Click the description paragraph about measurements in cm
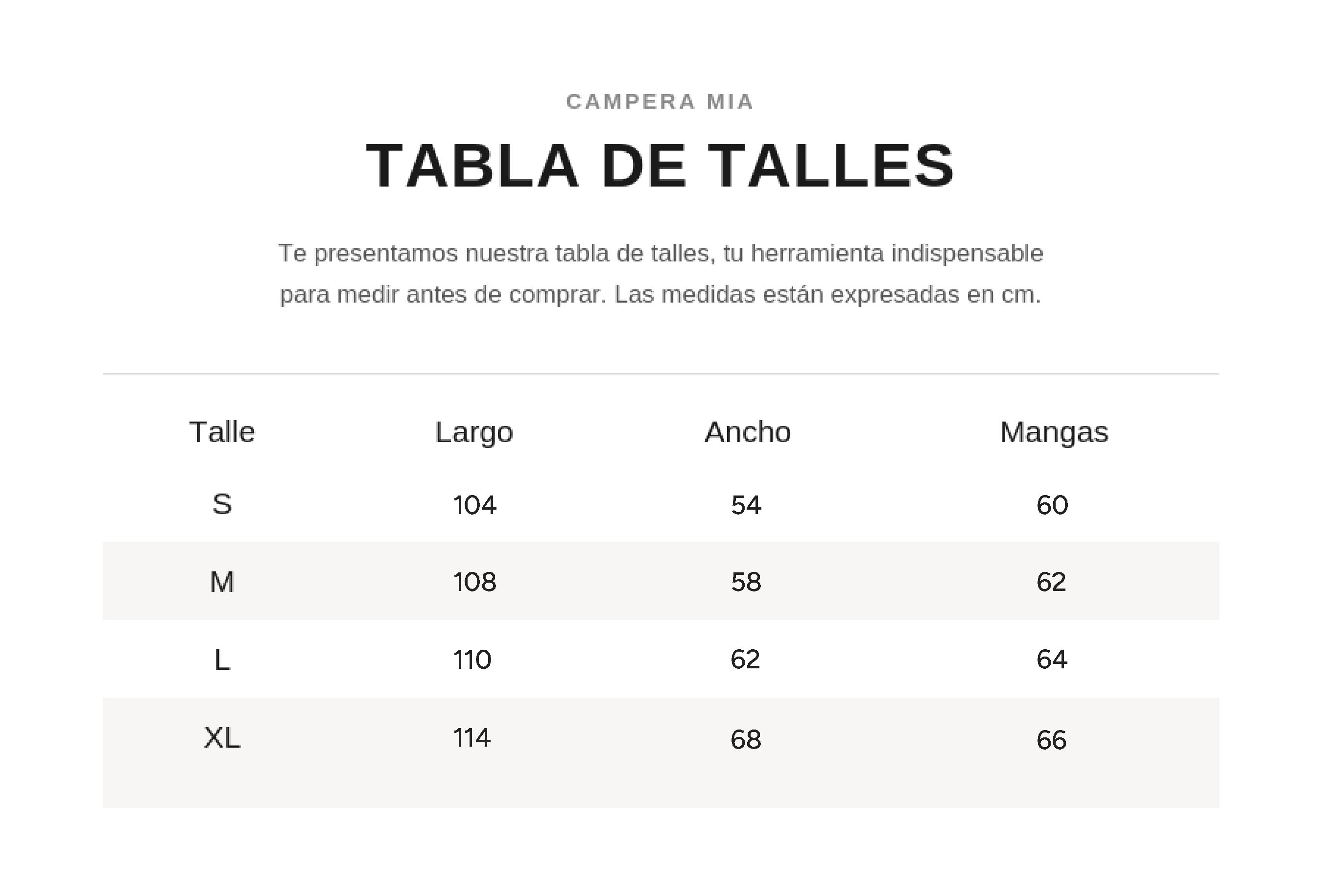This screenshot has width=1322, height=896. coord(661,274)
